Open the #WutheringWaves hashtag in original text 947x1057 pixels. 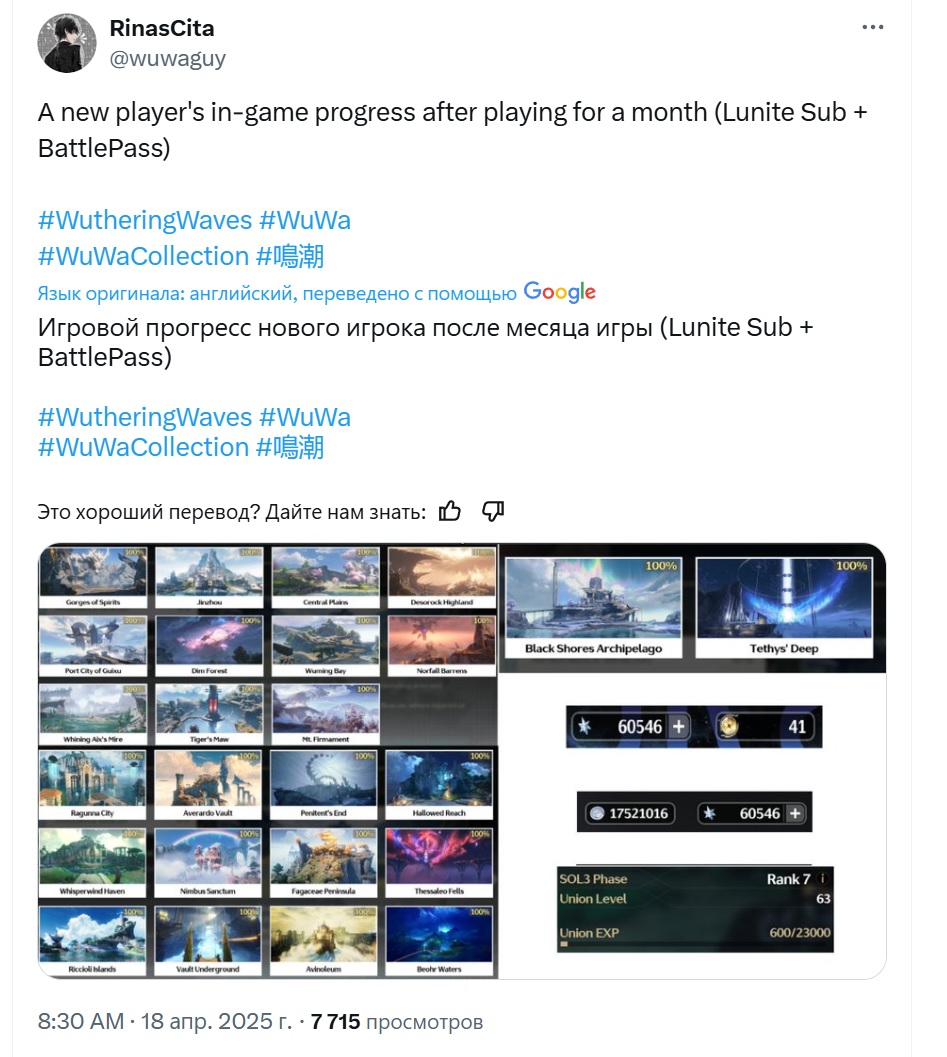coord(145,220)
